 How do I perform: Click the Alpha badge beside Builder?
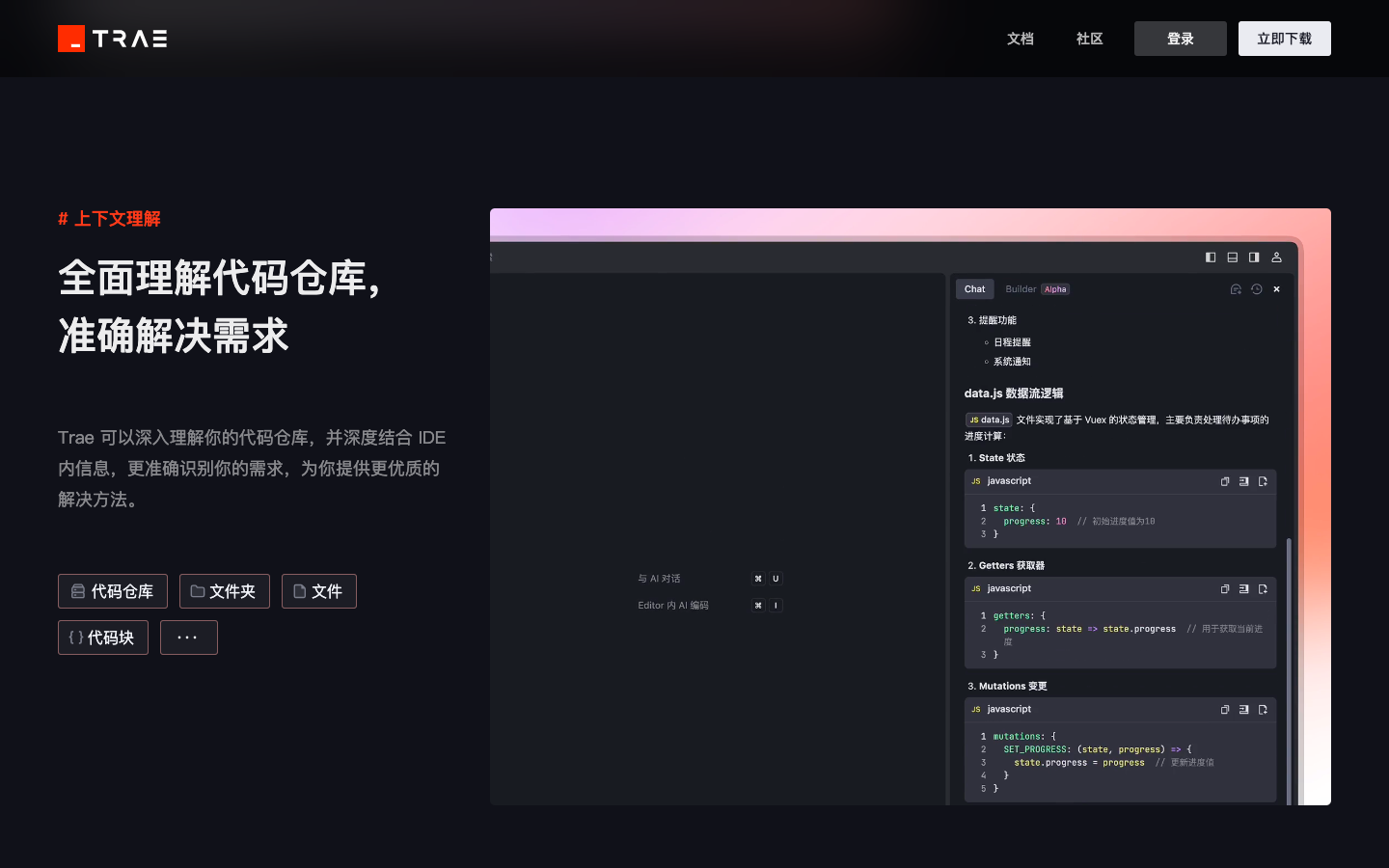coord(1055,289)
